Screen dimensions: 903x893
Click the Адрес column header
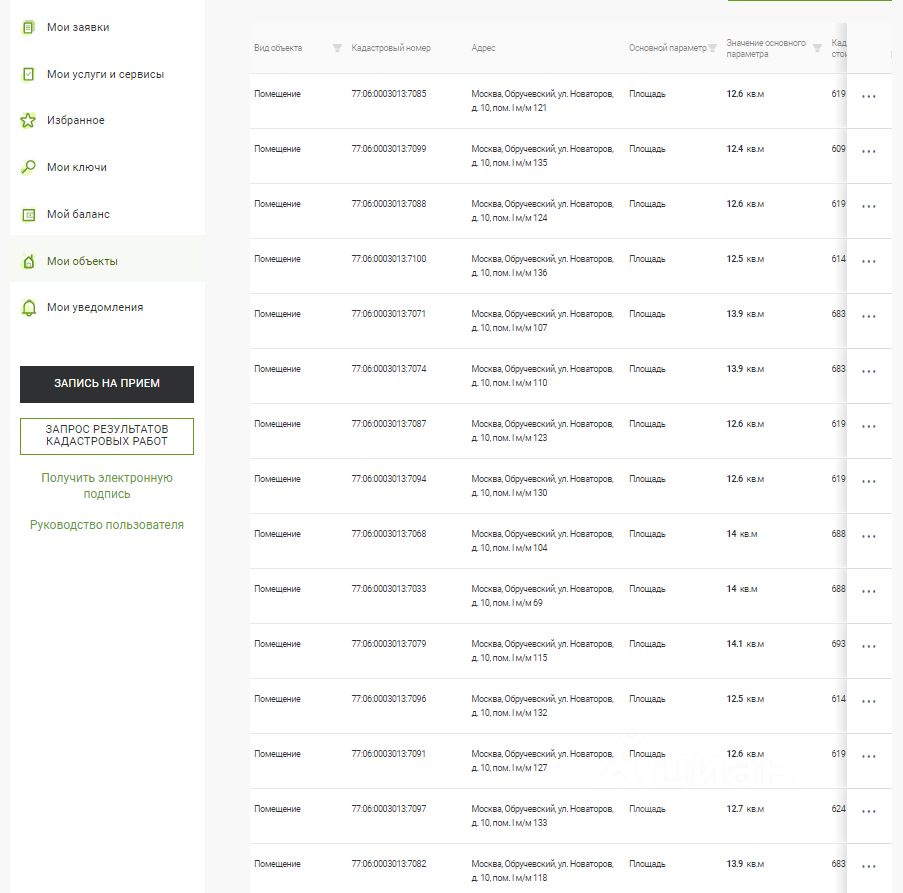(x=483, y=48)
